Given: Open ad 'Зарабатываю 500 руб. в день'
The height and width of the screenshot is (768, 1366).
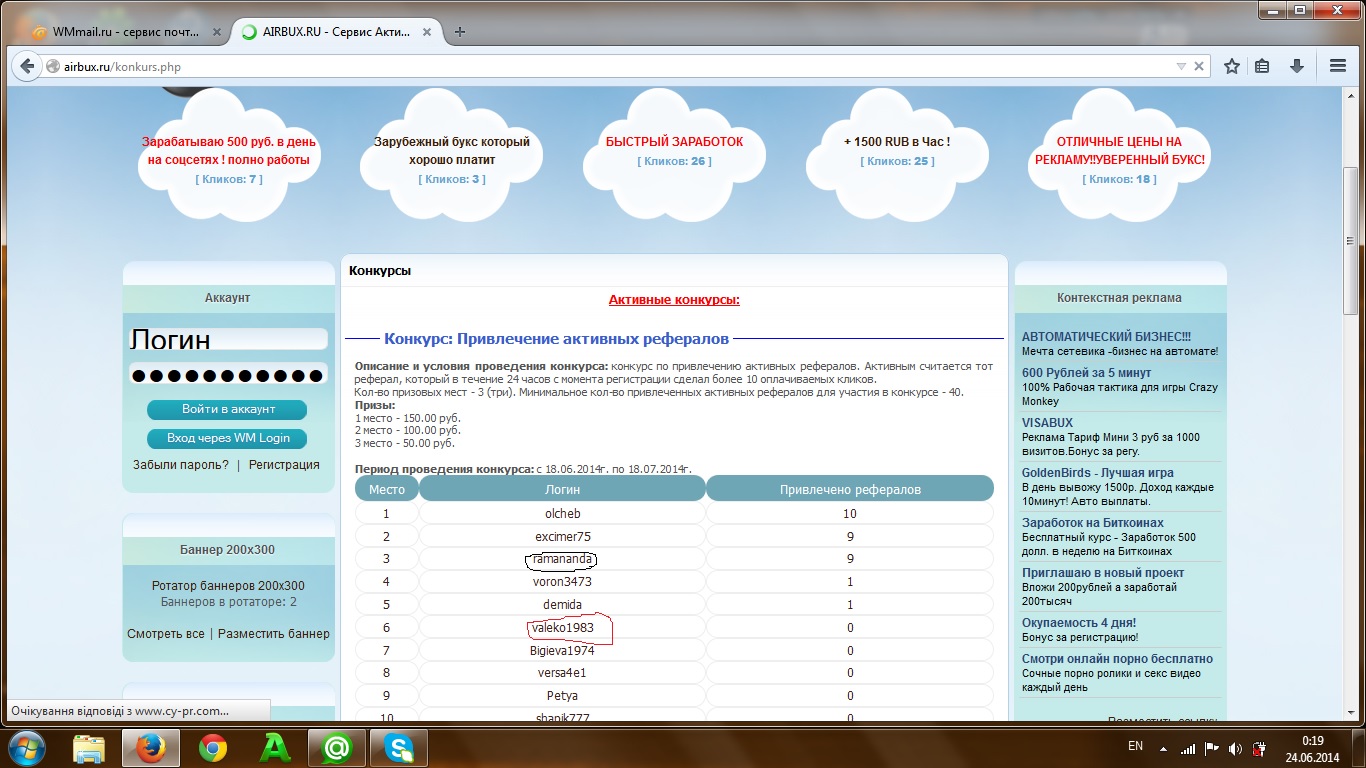Looking at the screenshot, I should 228,151.
